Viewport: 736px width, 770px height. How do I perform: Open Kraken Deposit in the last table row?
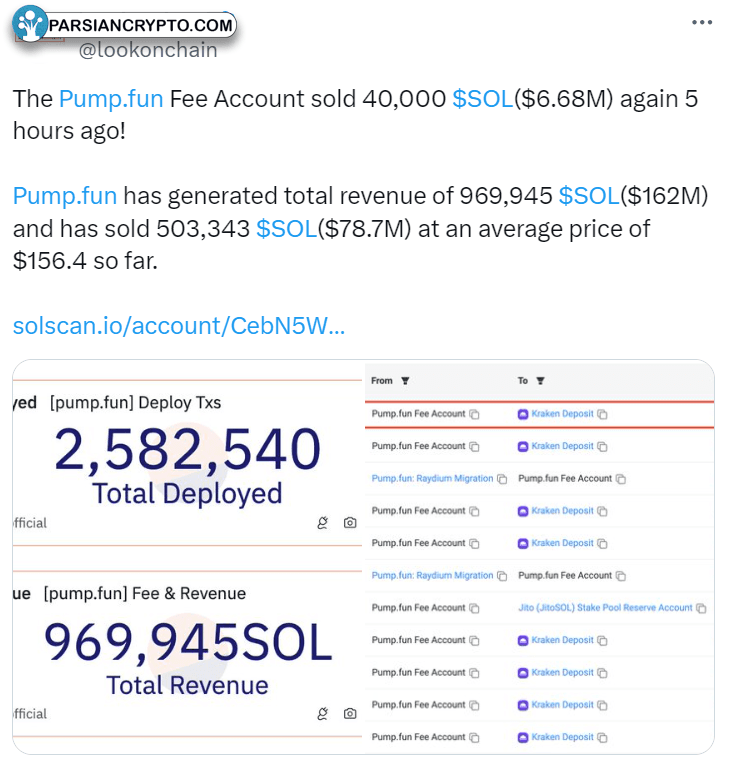pyautogui.click(x=562, y=737)
